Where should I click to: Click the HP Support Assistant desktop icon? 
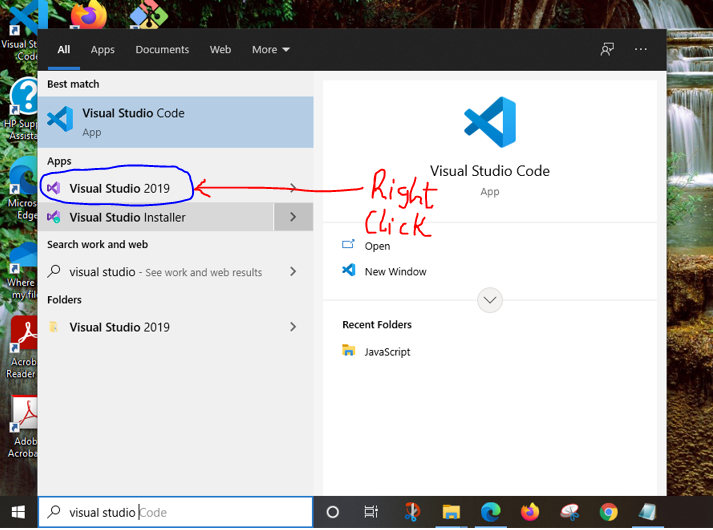[21, 110]
